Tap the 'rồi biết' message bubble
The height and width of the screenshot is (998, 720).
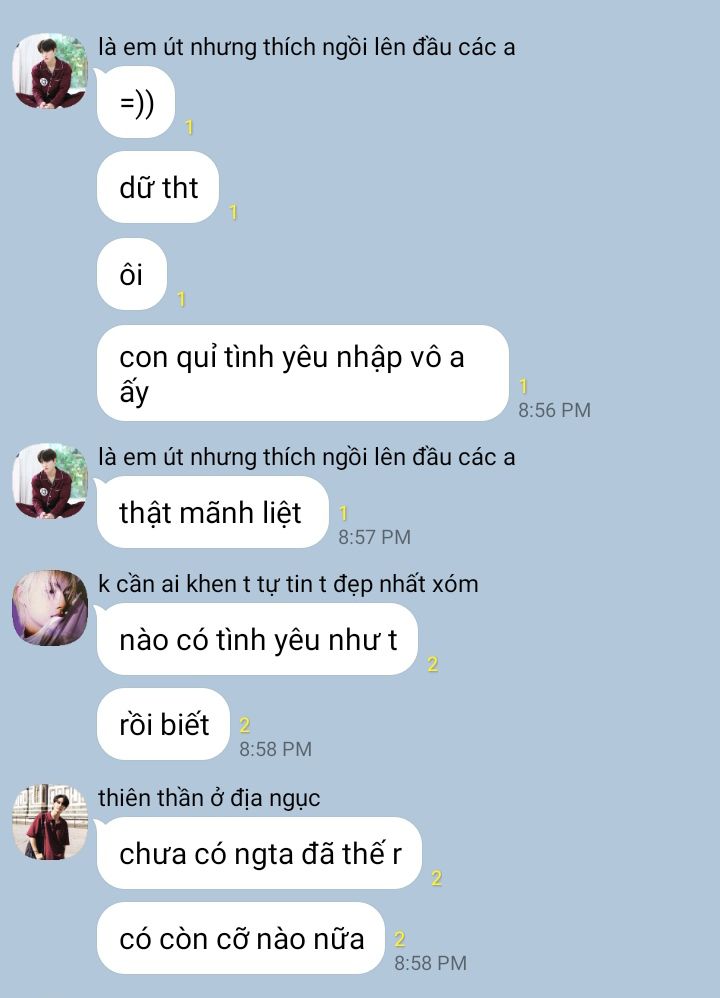(163, 724)
